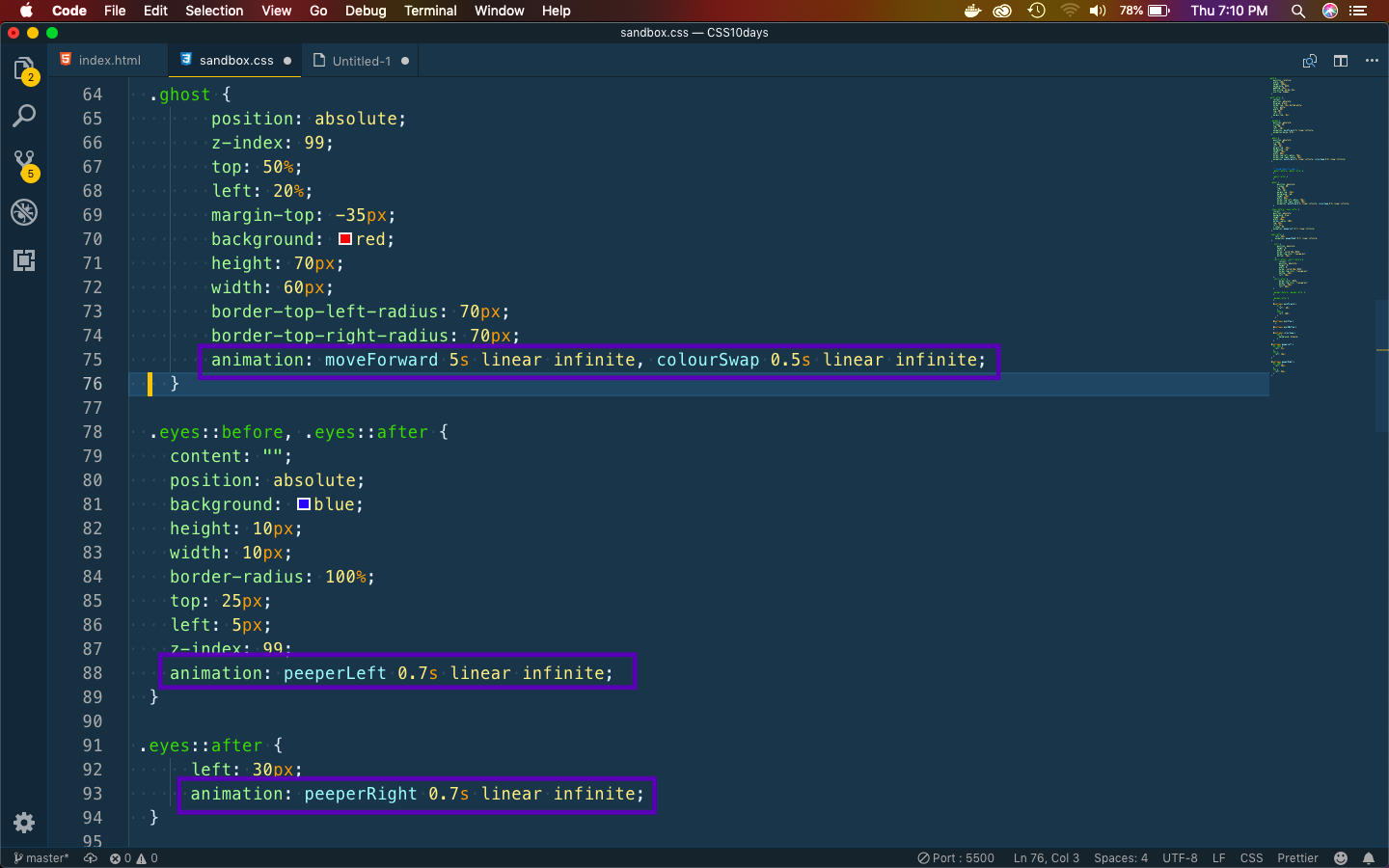This screenshot has height=868, width=1389.
Task: Click the open changes icon in editor toolbar
Action: [1310, 61]
